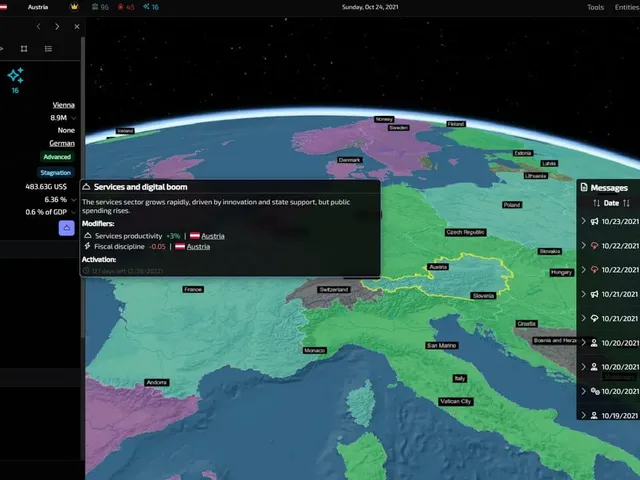This screenshot has width=640, height=480.
Task: Open the Tools menu
Action: point(596,7)
